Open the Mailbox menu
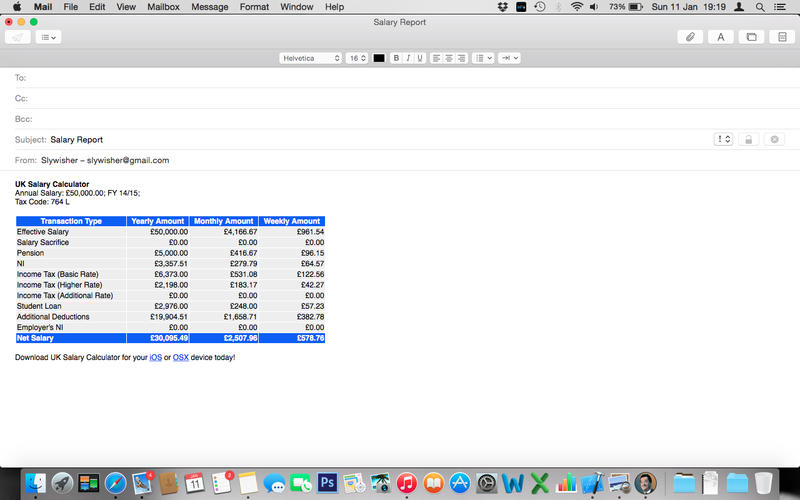Viewport: 800px width, 500px height. pos(161,7)
